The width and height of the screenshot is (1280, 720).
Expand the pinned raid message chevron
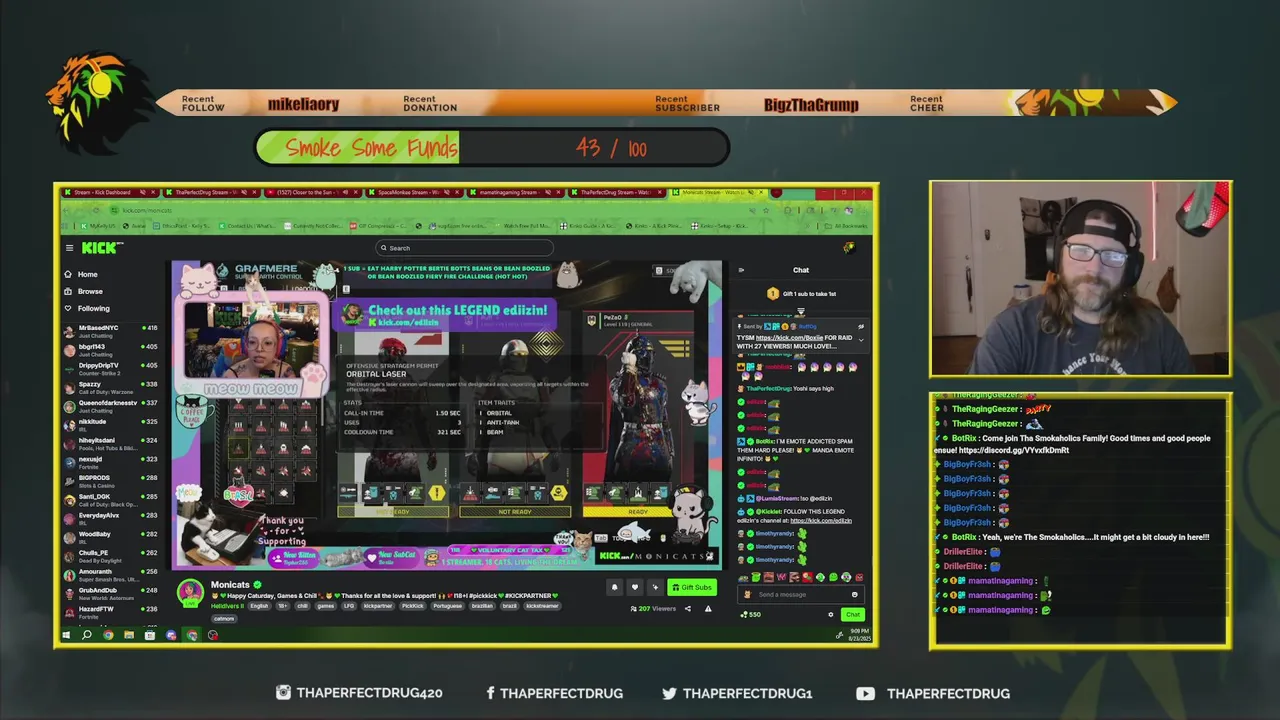click(x=860, y=340)
